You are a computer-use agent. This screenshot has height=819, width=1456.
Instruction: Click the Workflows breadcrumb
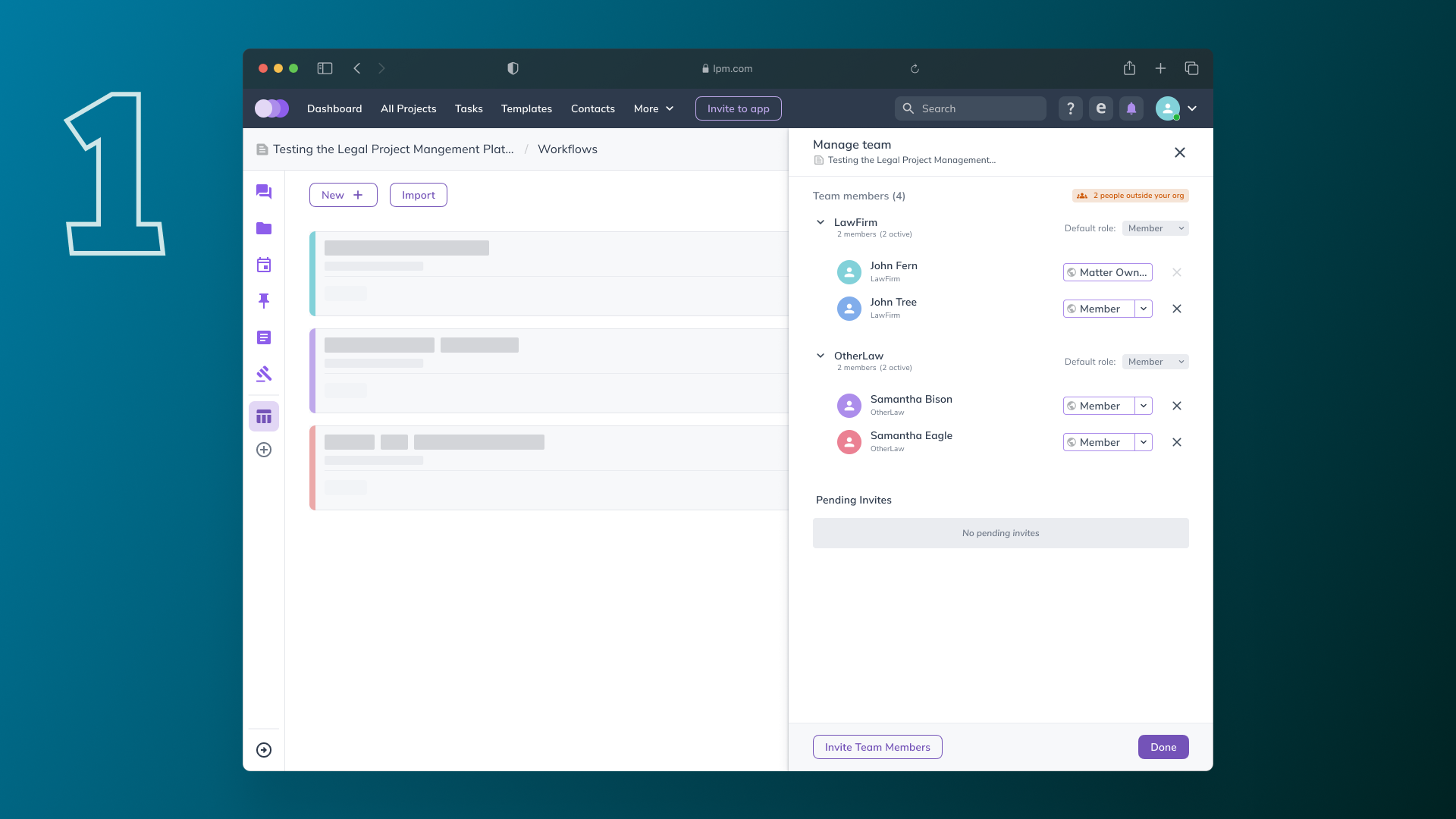tap(567, 149)
